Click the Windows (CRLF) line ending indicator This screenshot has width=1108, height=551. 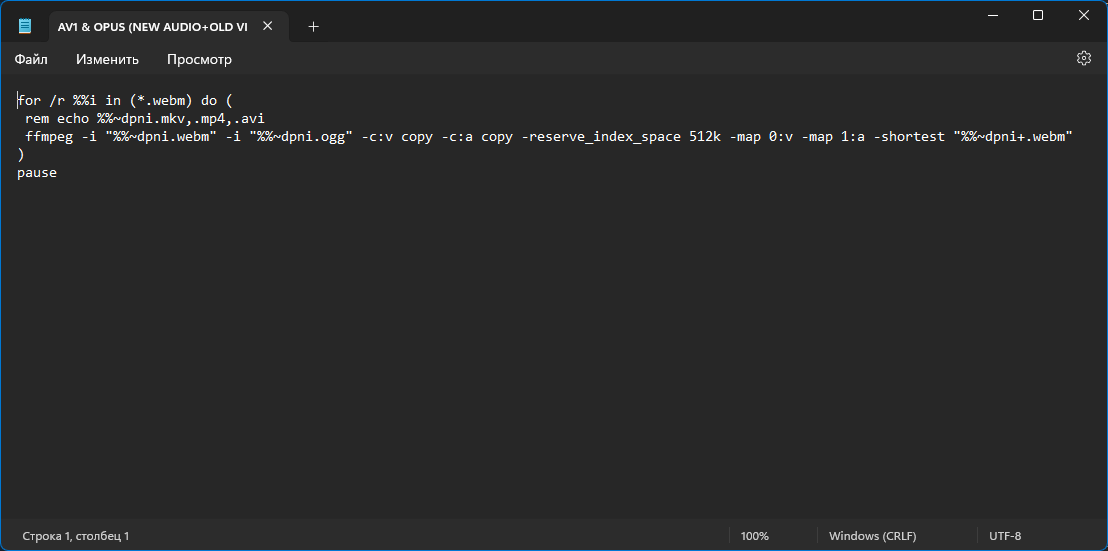coord(873,536)
